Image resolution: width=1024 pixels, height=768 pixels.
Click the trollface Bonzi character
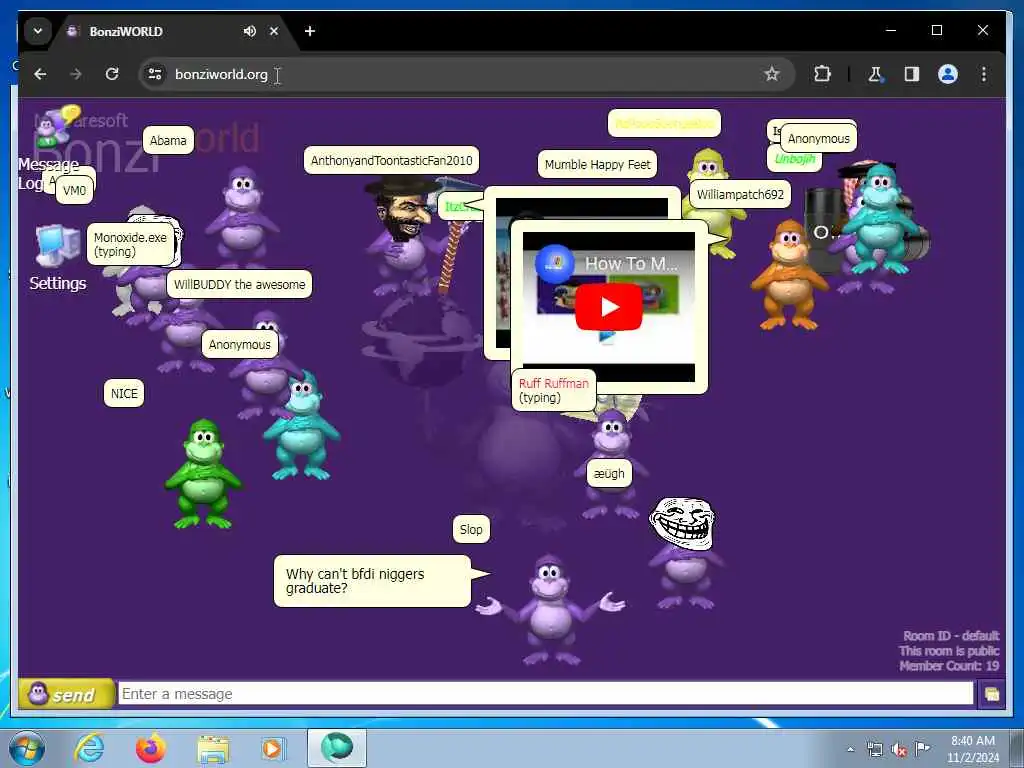click(x=685, y=552)
